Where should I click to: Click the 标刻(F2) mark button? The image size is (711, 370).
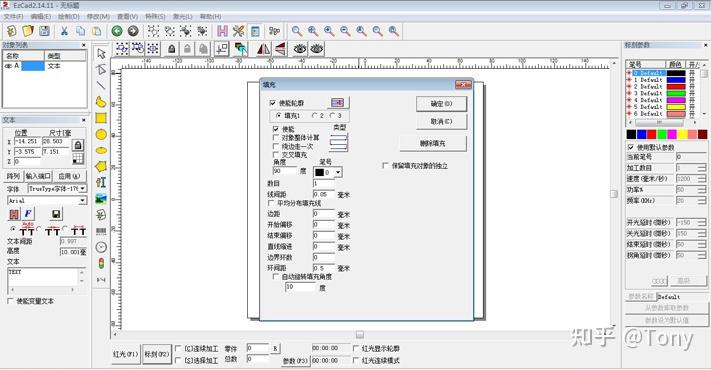(157, 354)
